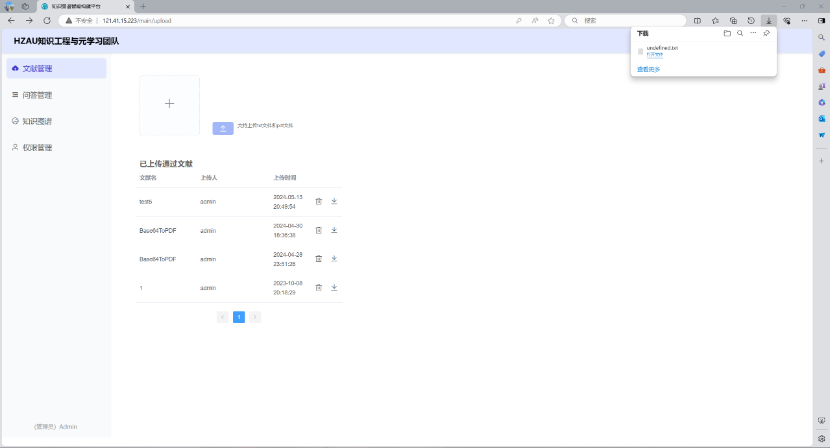Image resolution: width=830 pixels, height=448 pixels.
Task: Click the browser address bar
Action: click(300, 20)
